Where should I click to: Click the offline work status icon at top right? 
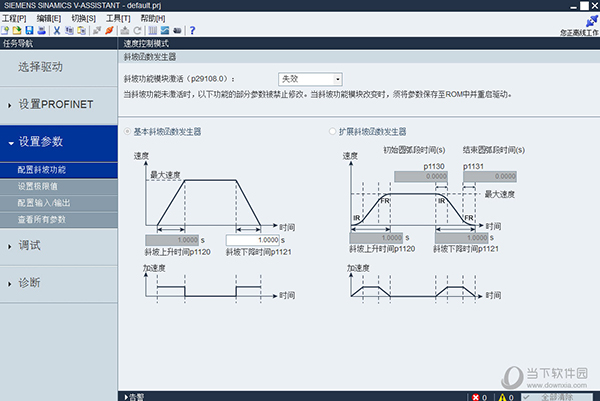592,21
